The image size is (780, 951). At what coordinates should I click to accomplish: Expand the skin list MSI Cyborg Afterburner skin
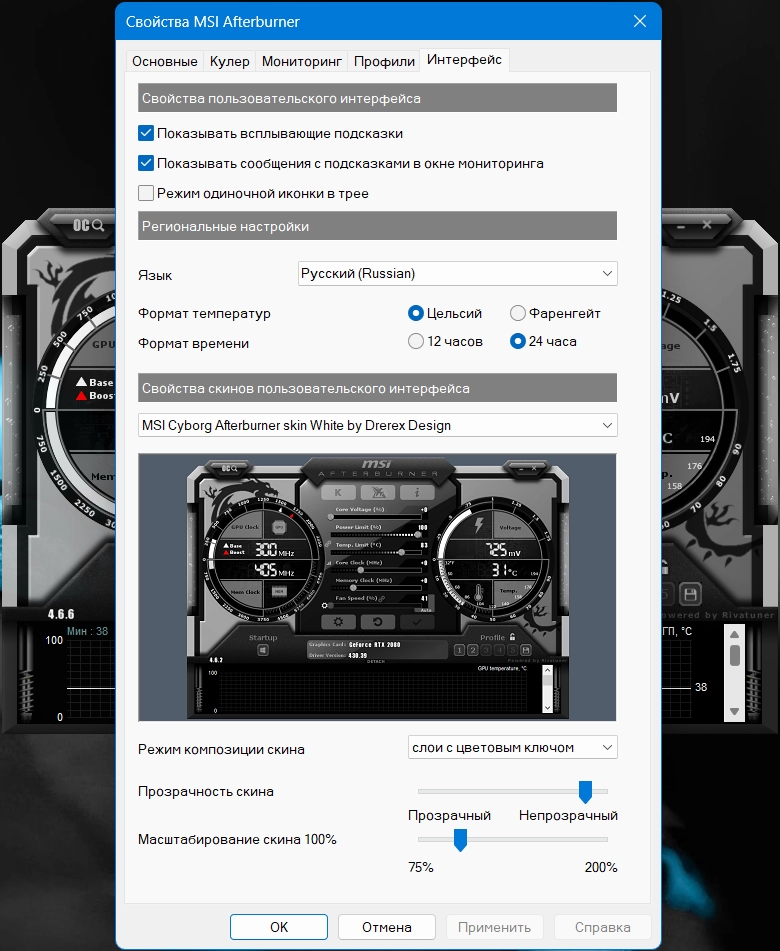pyautogui.click(x=377, y=425)
